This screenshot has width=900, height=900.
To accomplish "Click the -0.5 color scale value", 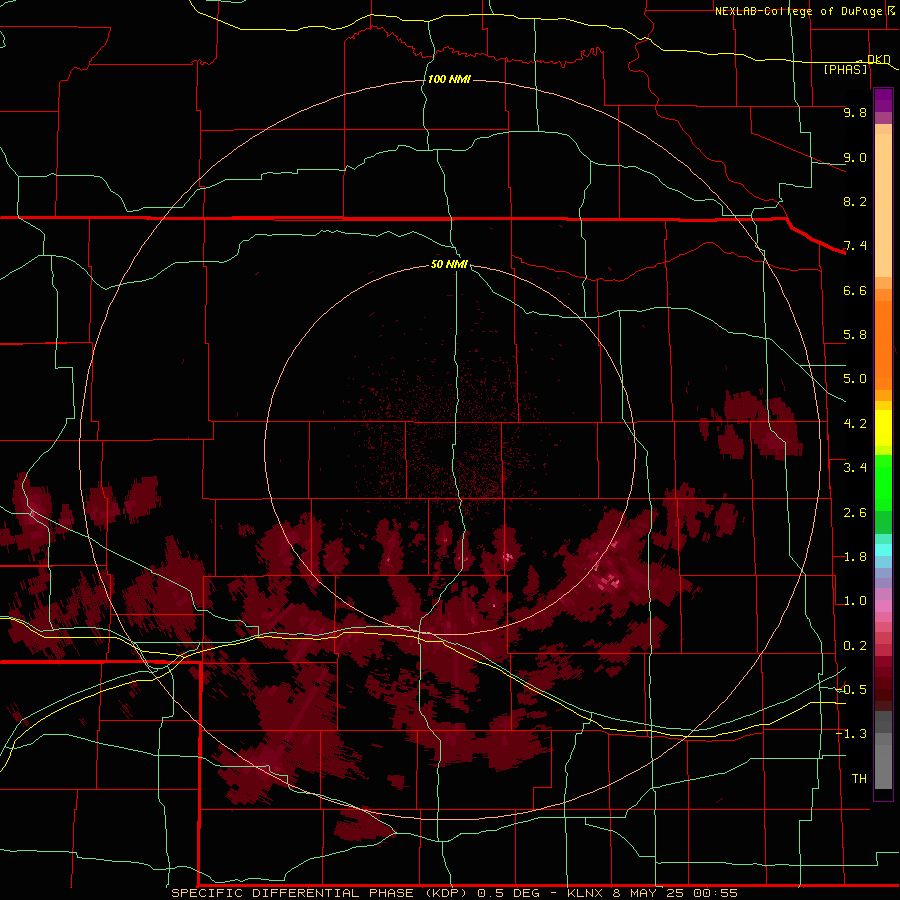I will (851, 690).
